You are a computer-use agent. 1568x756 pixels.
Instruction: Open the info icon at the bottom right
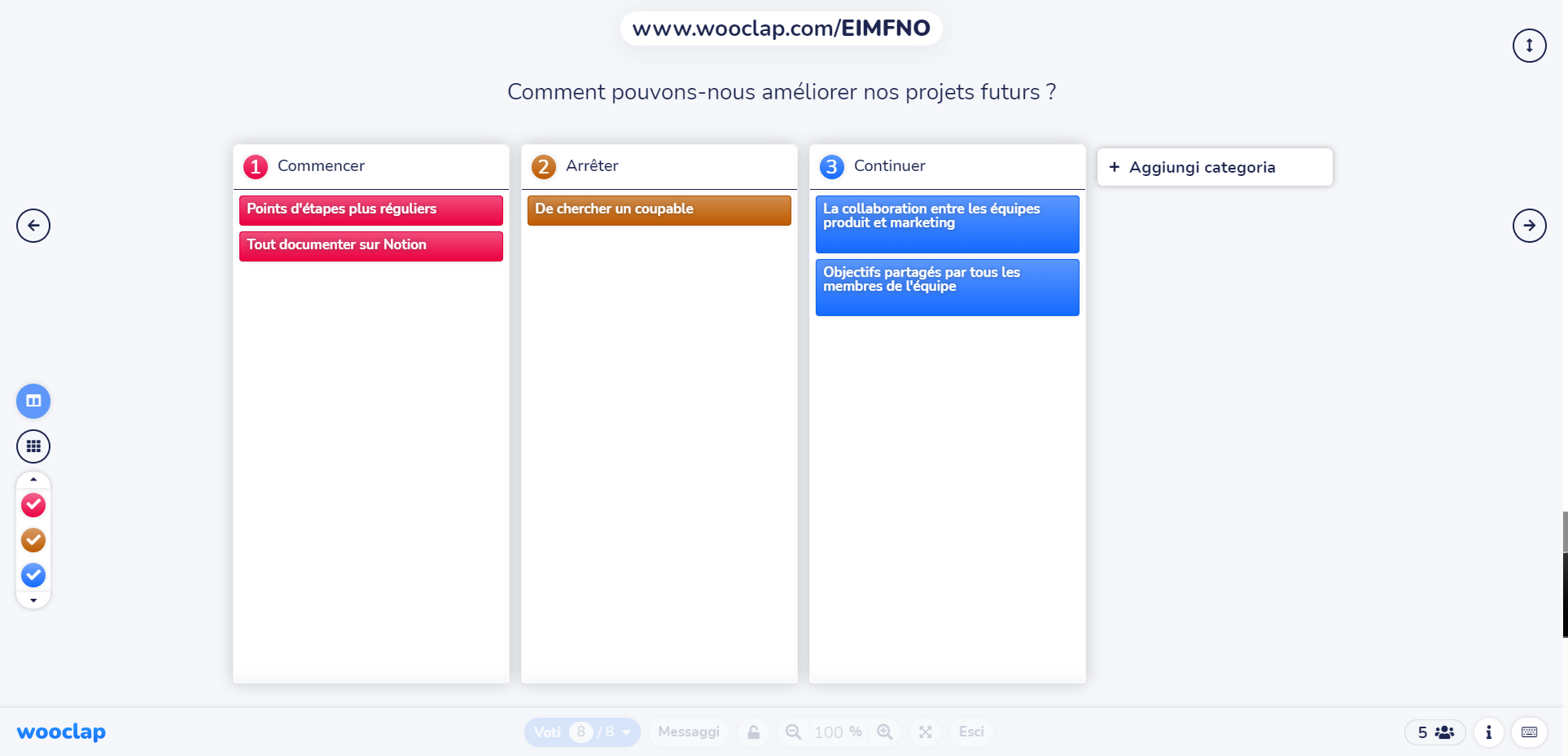click(1488, 732)
